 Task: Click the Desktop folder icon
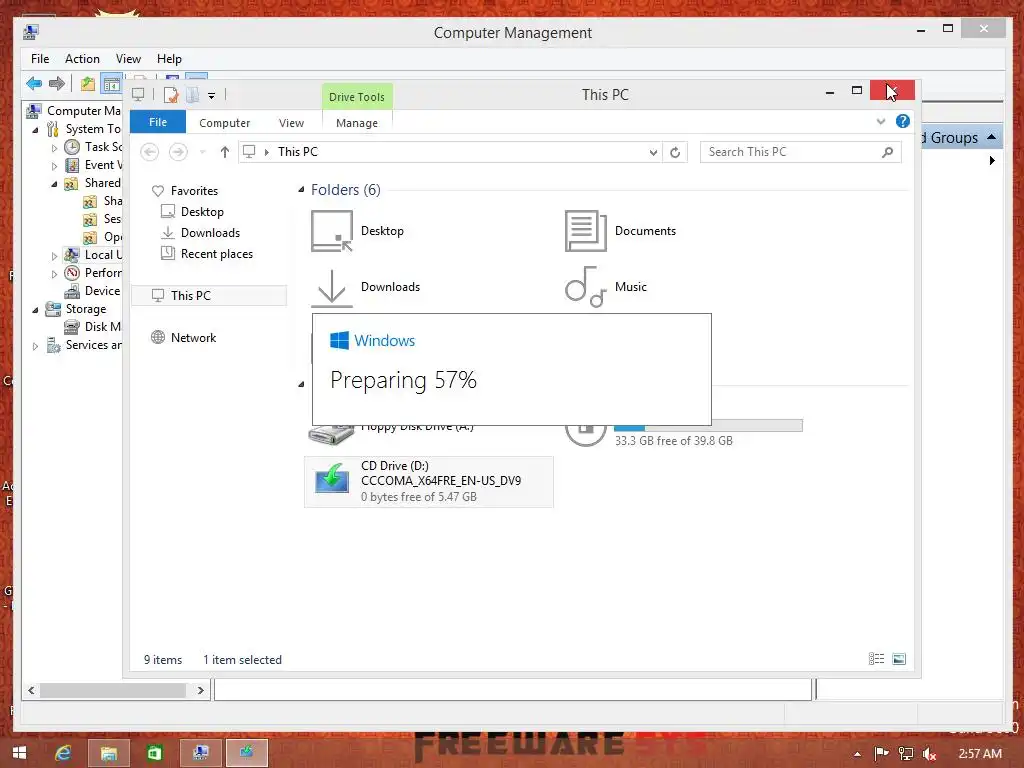(x=332, y=231)
